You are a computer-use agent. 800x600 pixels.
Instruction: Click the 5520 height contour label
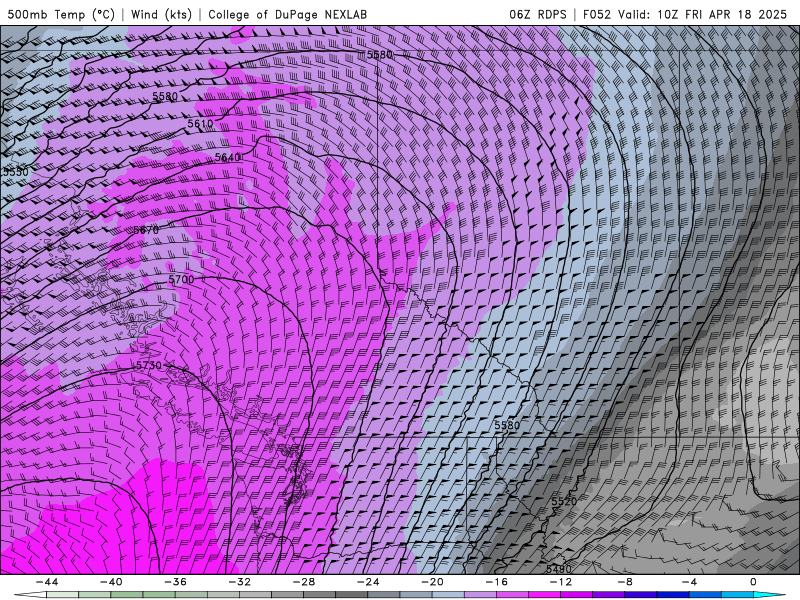tap(564, 502)
